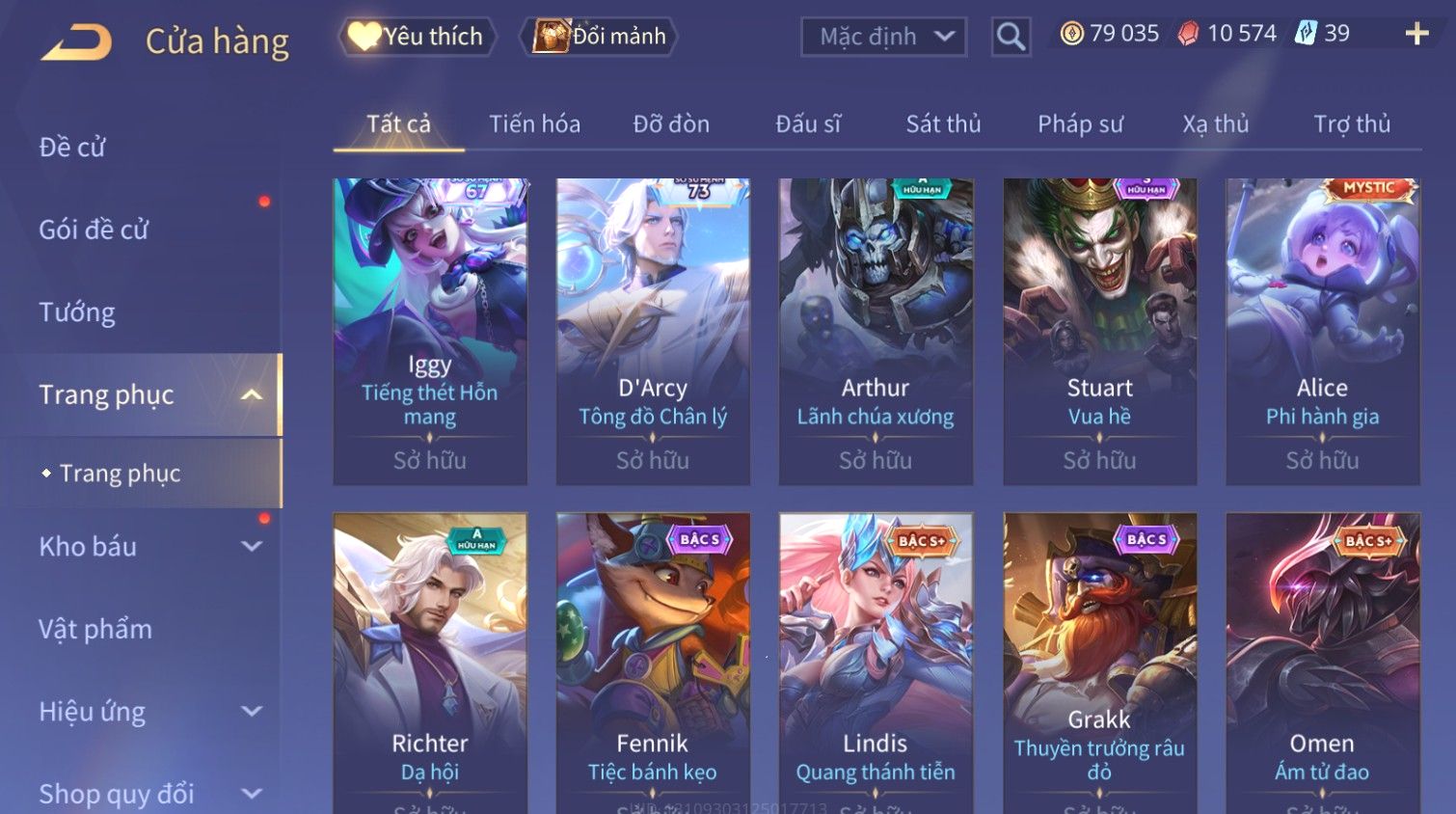Screen dimensions: 1456x814
Task: Go to Tướng in the sidebar
Action: 77,312
